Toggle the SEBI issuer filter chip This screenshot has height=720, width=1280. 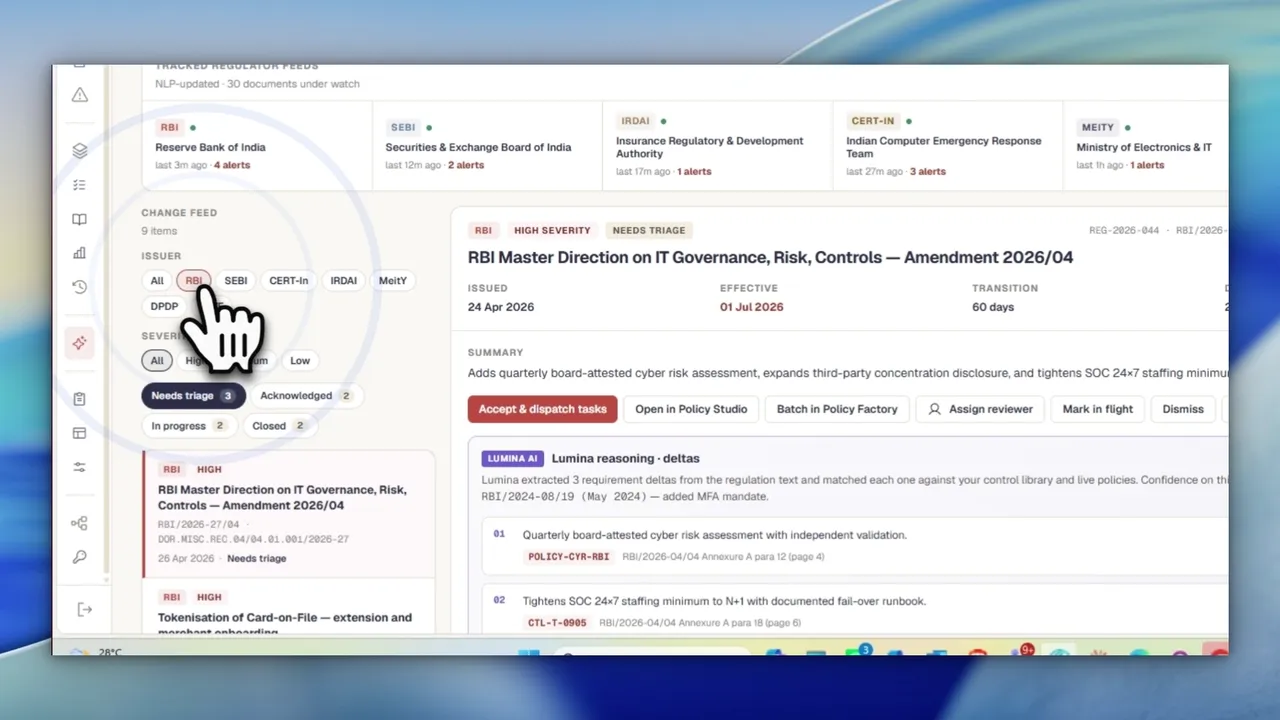236,281
